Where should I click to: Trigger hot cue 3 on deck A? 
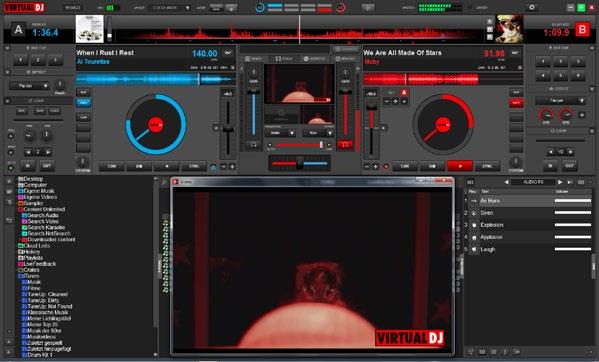[x=55, y=60]
